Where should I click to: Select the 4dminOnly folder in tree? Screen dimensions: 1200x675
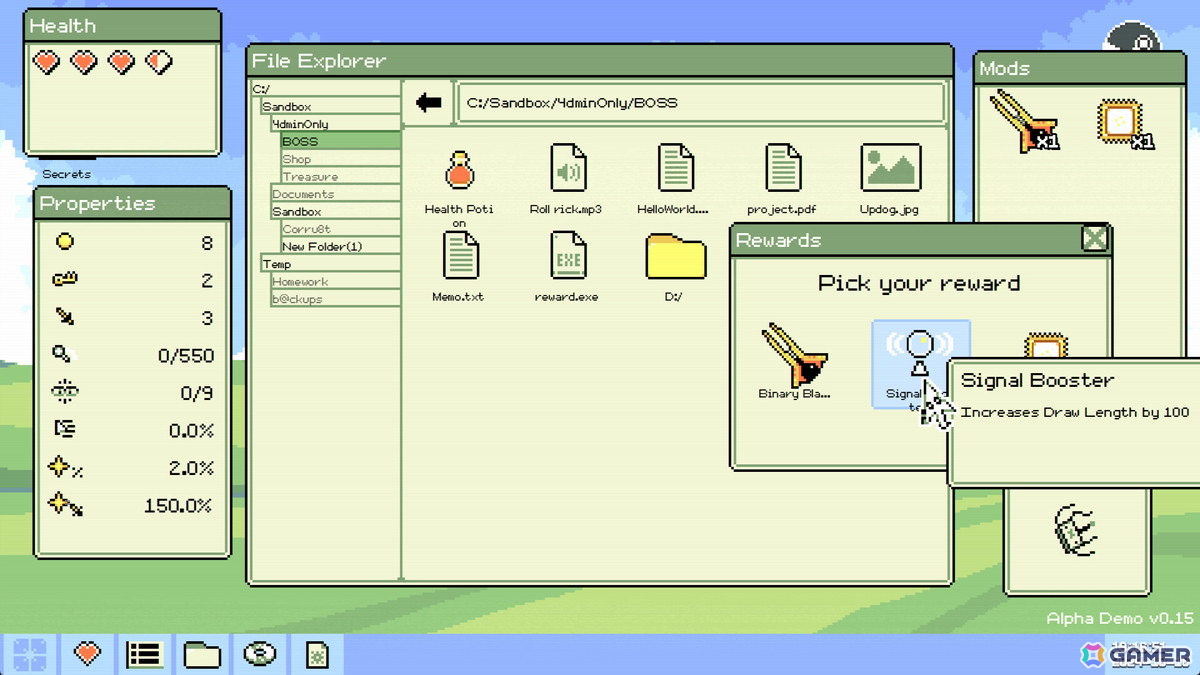[335, 124]
